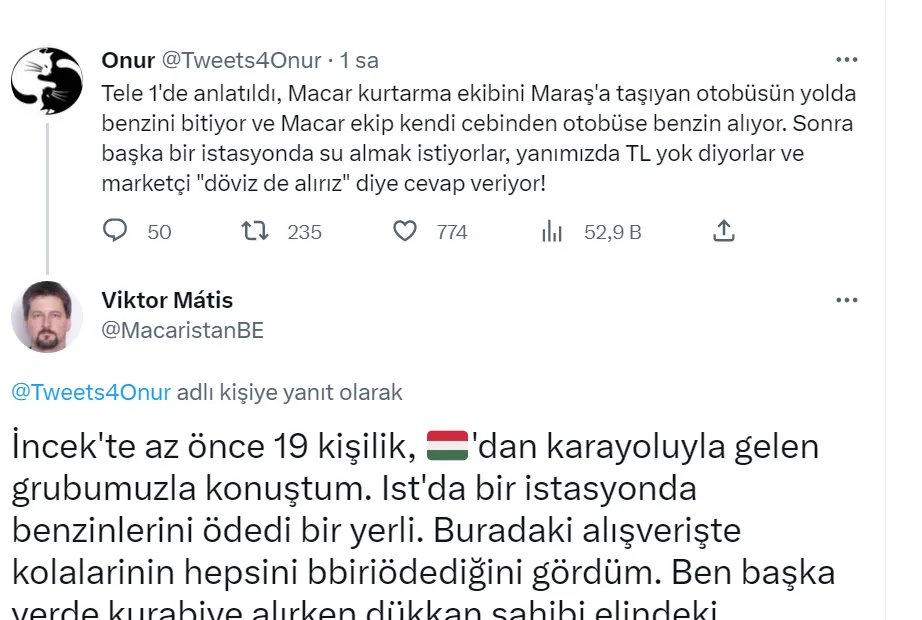Open the reply count showing 50
Viewport: 922px width, 620px height.
coord(138,231)
